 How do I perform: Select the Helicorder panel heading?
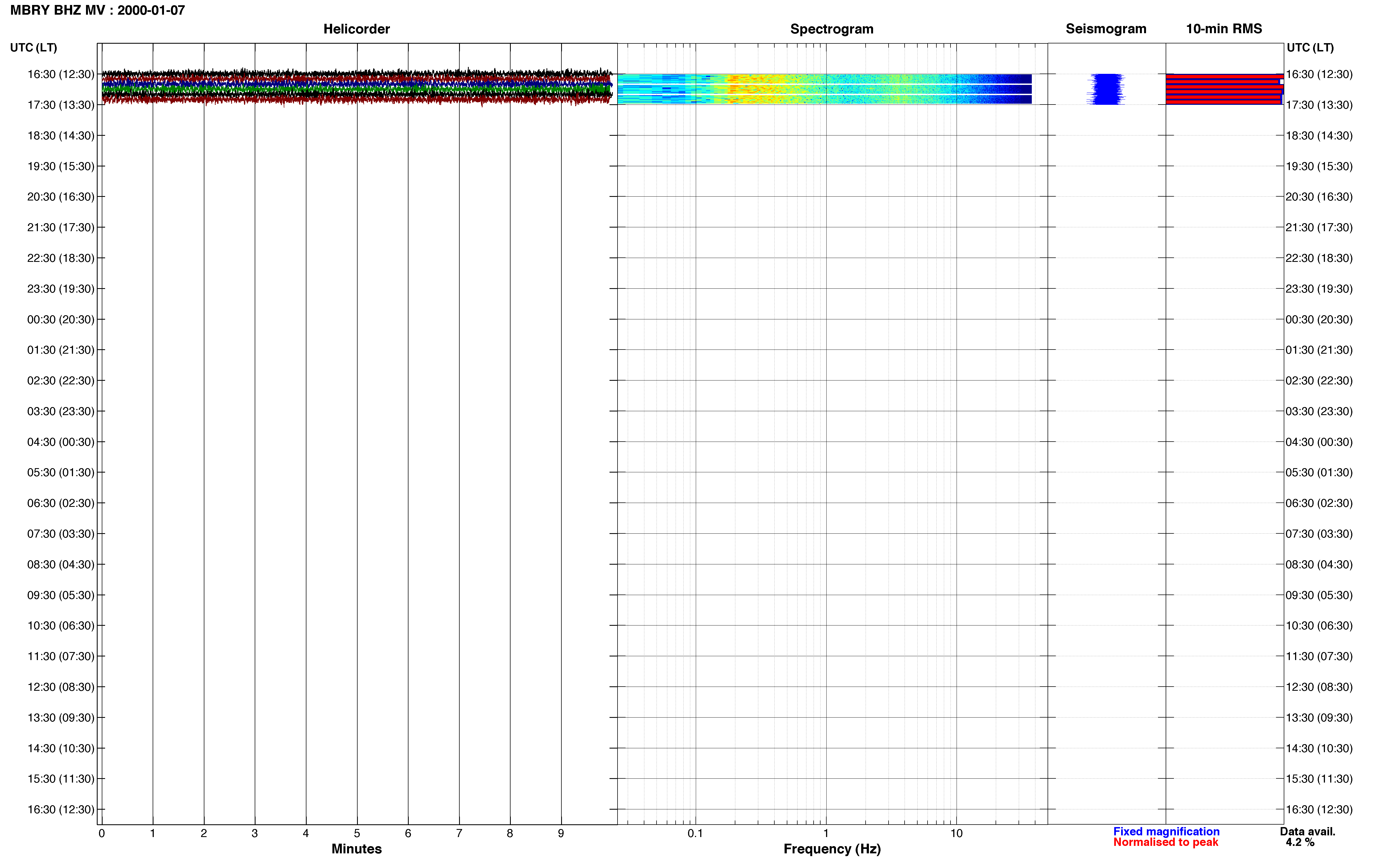pyautogui.click(x=356, y=29)
